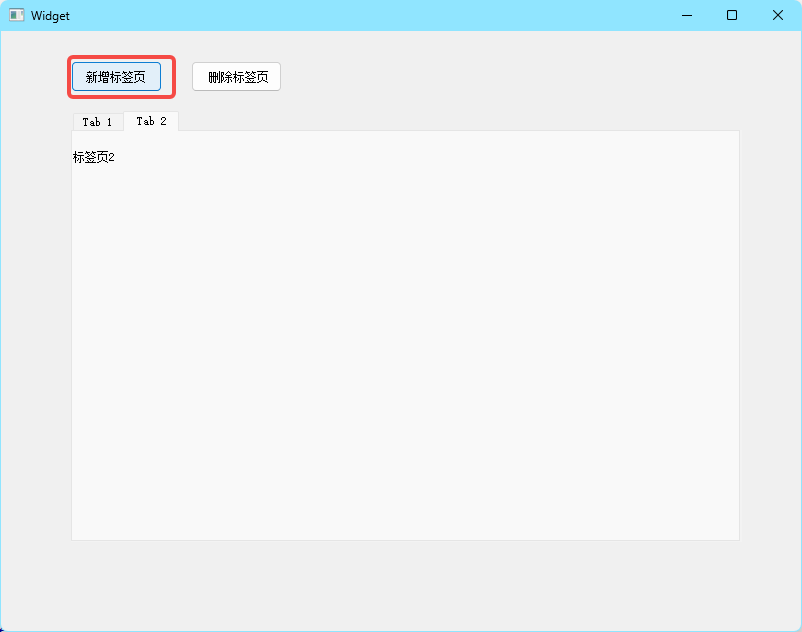Minimize the Widget window

[x=687, y=15]
